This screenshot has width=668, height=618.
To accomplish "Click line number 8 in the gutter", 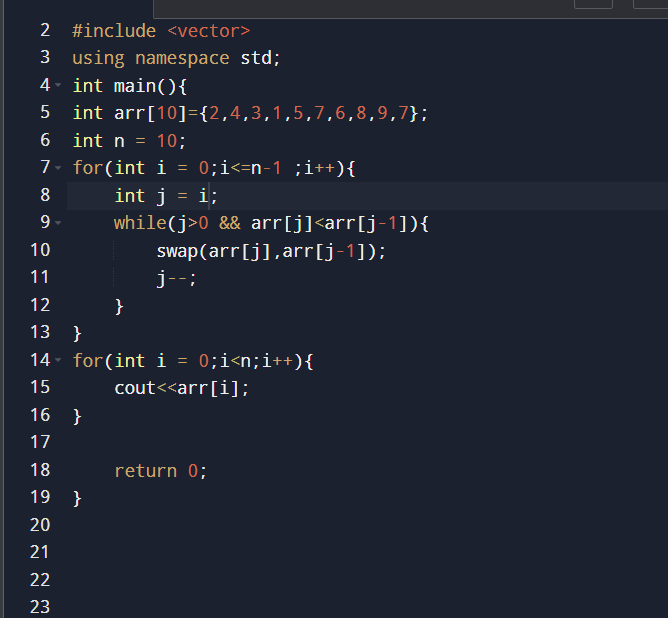I will pyautogui.click(x=45, y=195).
